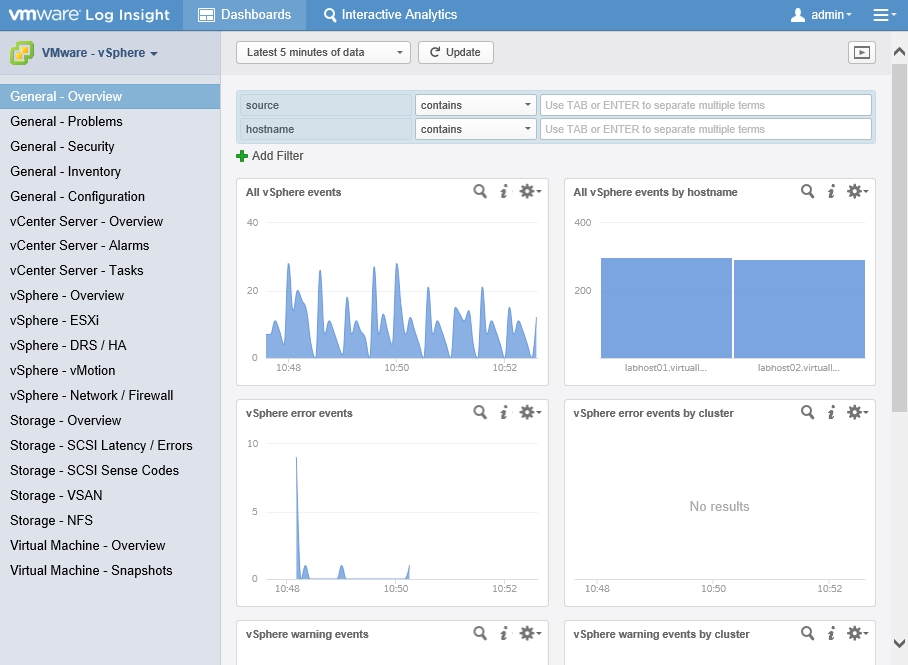The width and height of the screenshot is (908, 665).
Task: Open magnifier on vSphere error events by cluster
Action: click(808, 412)
